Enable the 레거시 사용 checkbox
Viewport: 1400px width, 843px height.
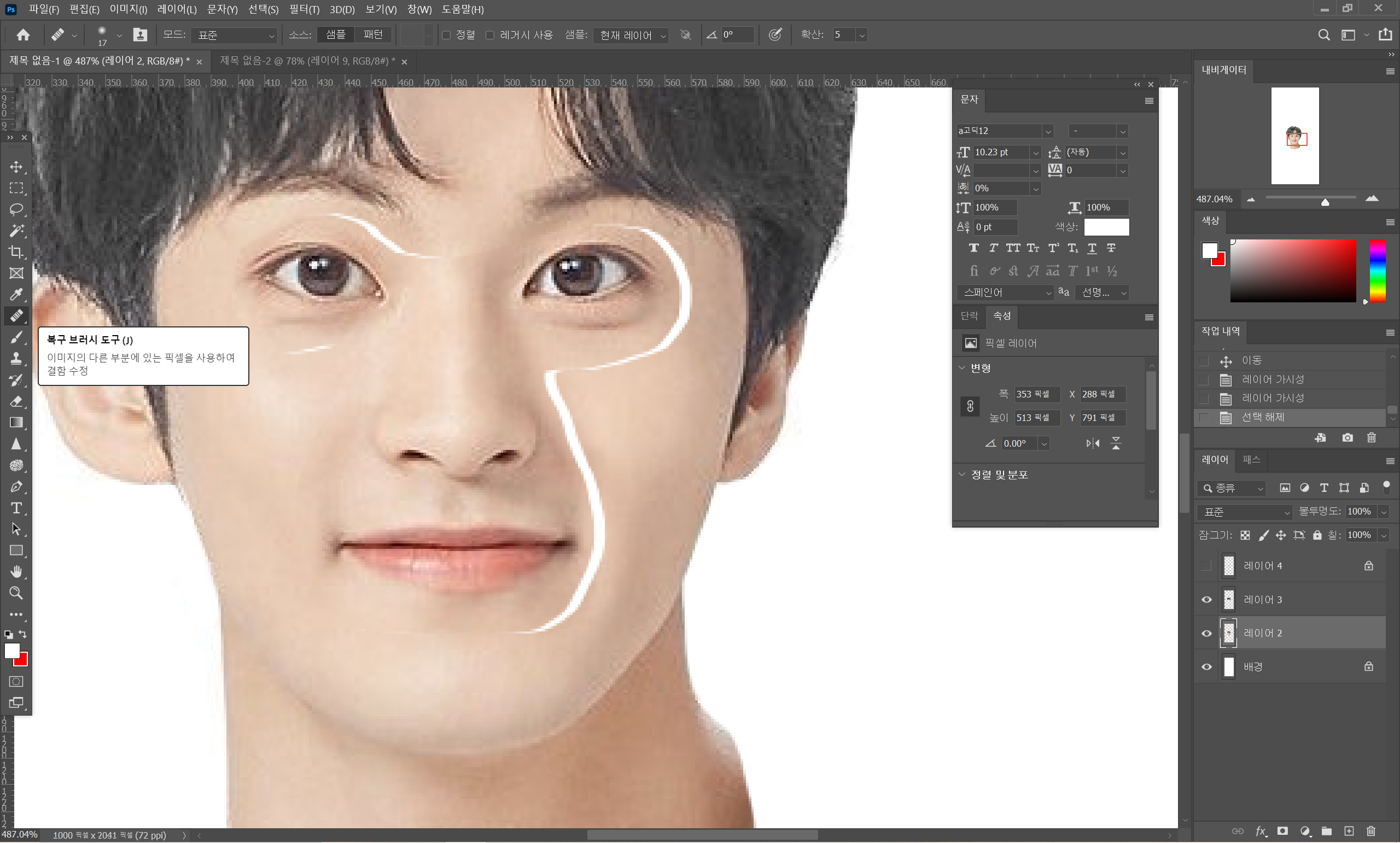tap(490, 35)
